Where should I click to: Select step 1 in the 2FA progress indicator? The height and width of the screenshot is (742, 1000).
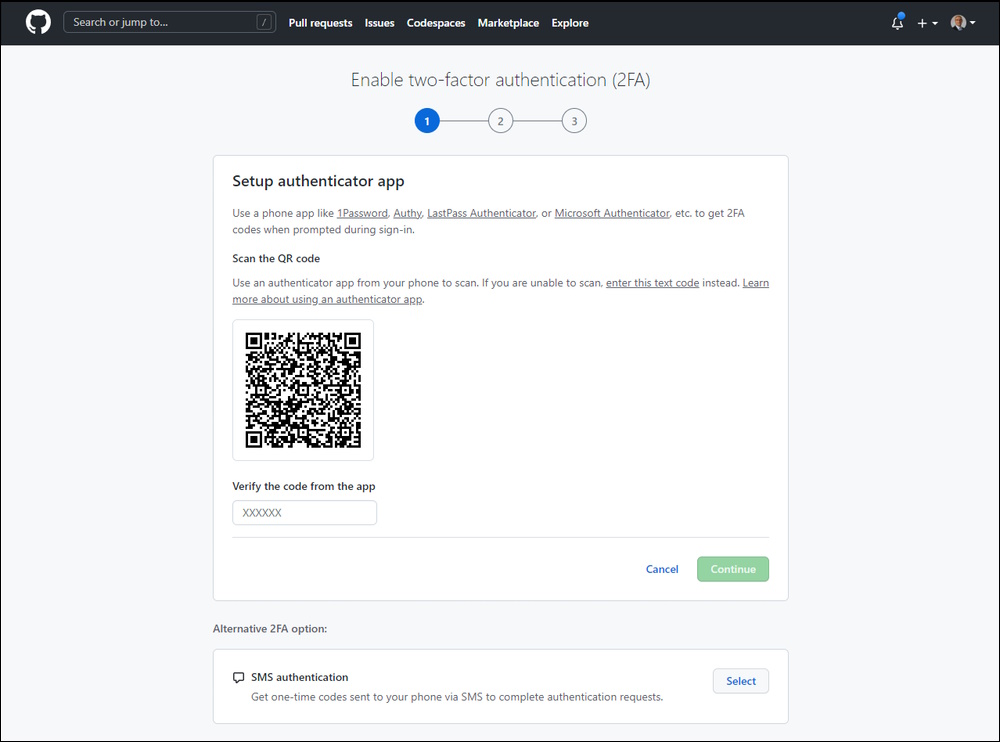(x=427, y=121)
